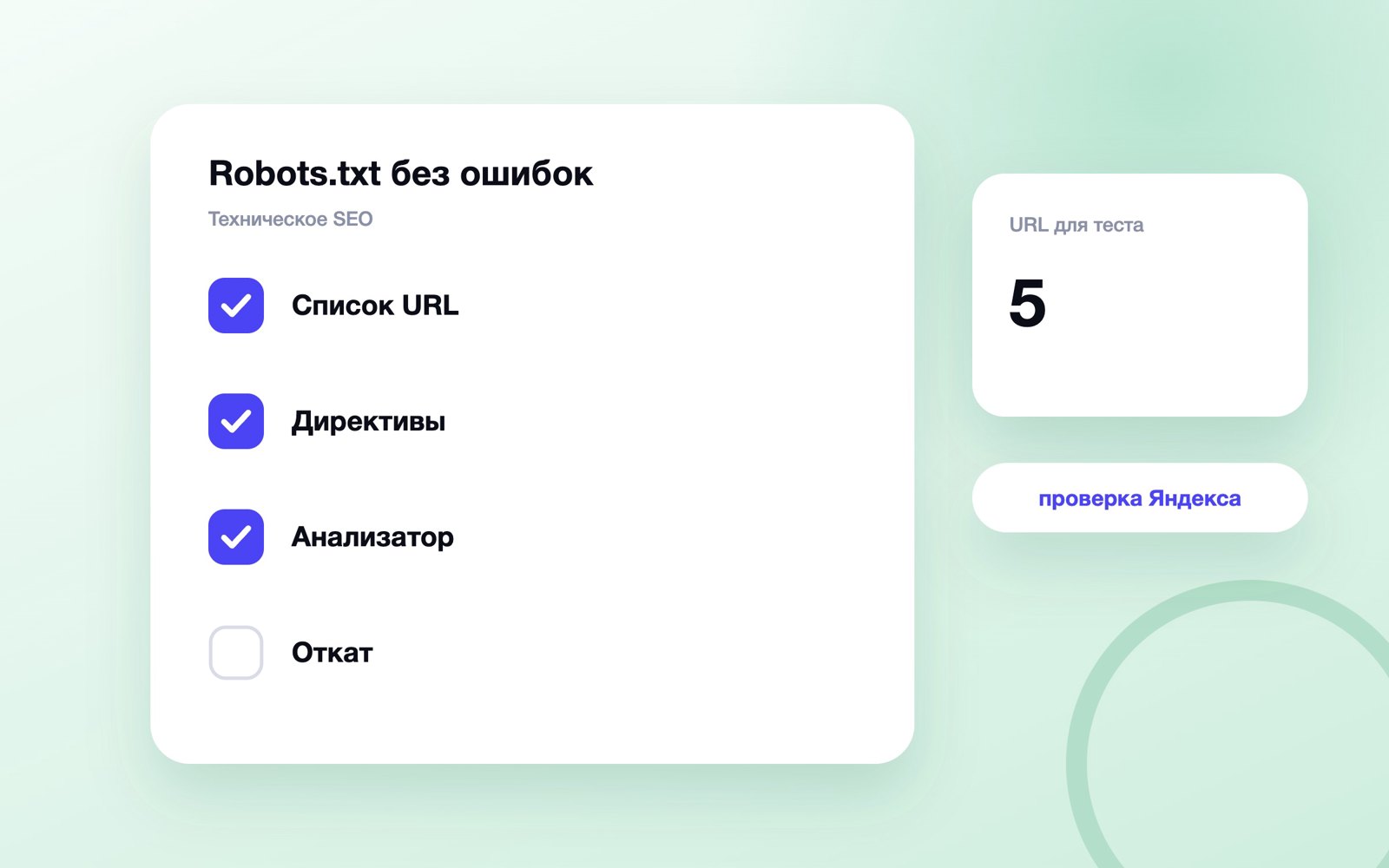
Task: Click the Откат label
Action: pos(332,653)
